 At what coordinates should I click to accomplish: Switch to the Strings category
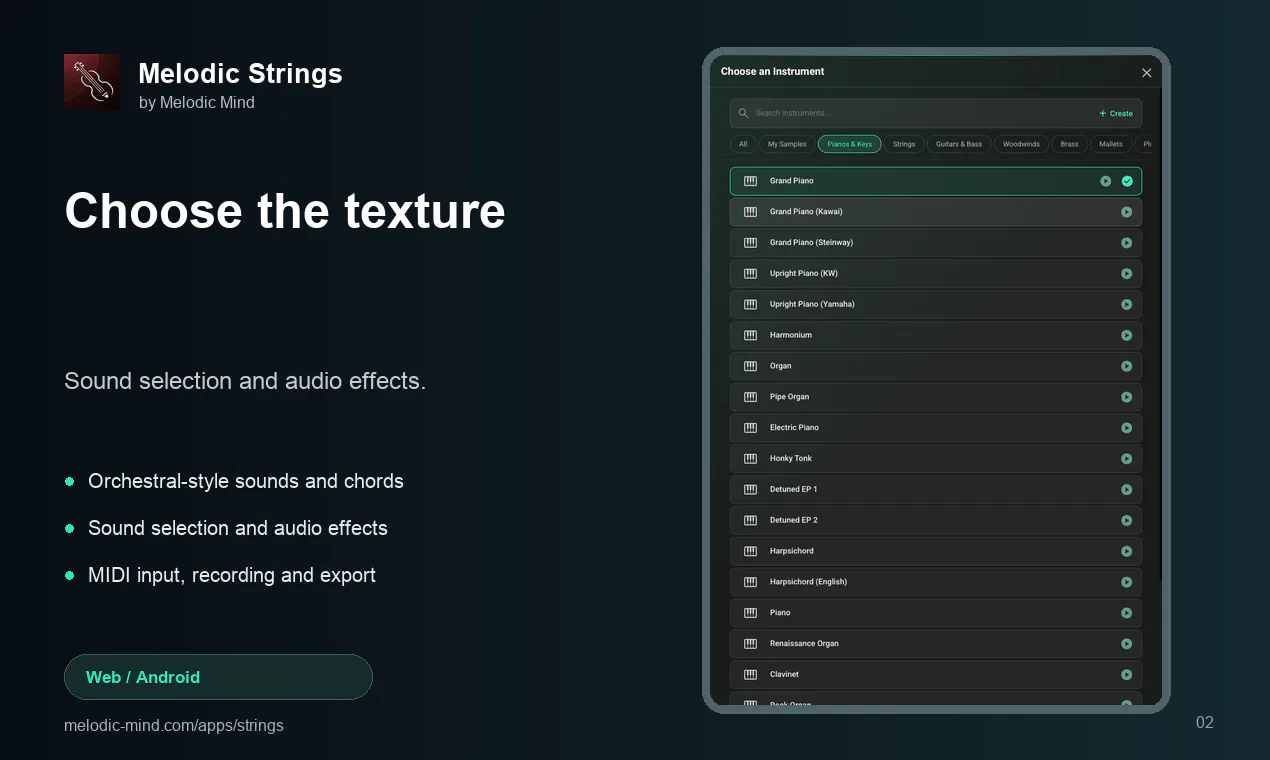click(904, 144)
